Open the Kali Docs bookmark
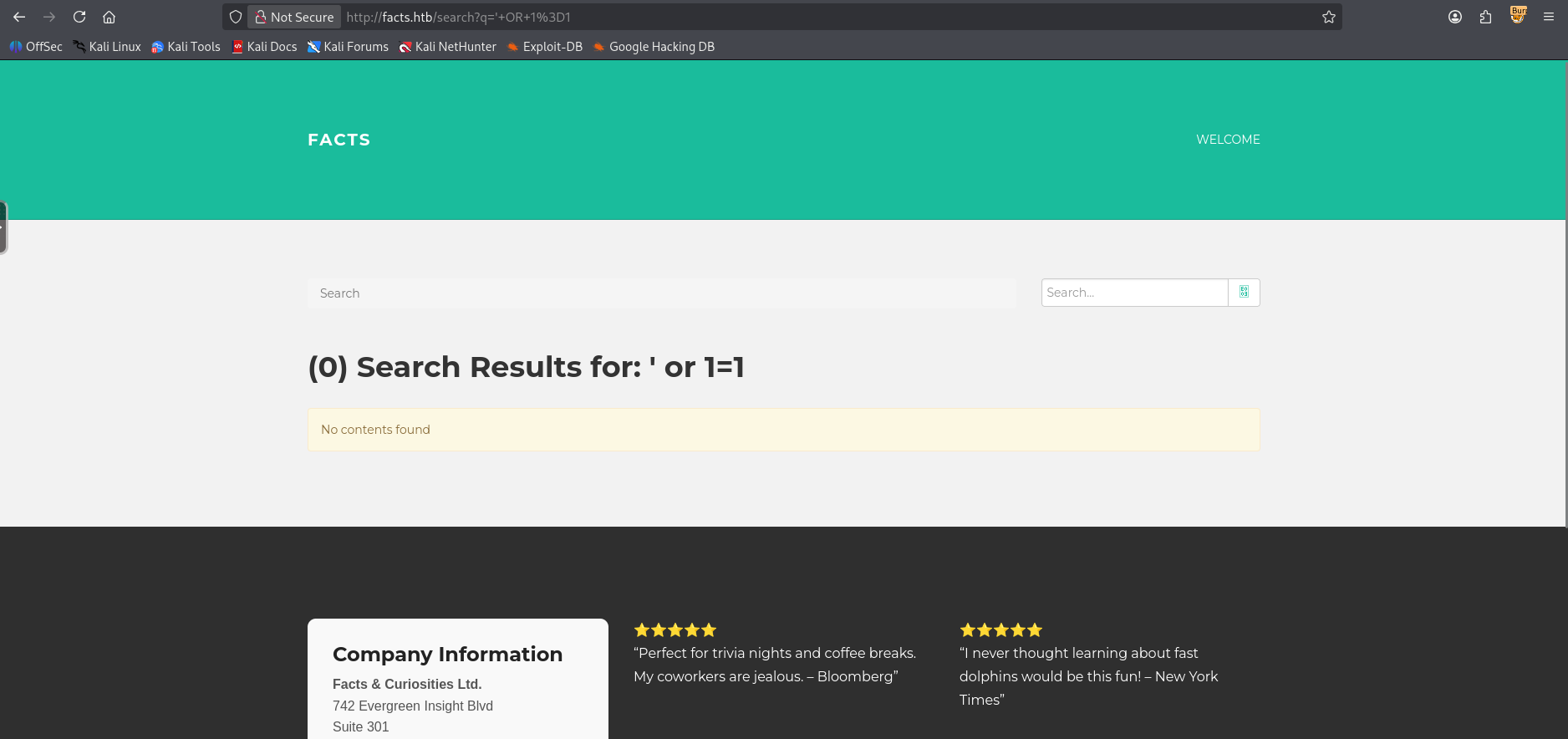This screenshot has height=739, width=1568. tap(264, 47)
